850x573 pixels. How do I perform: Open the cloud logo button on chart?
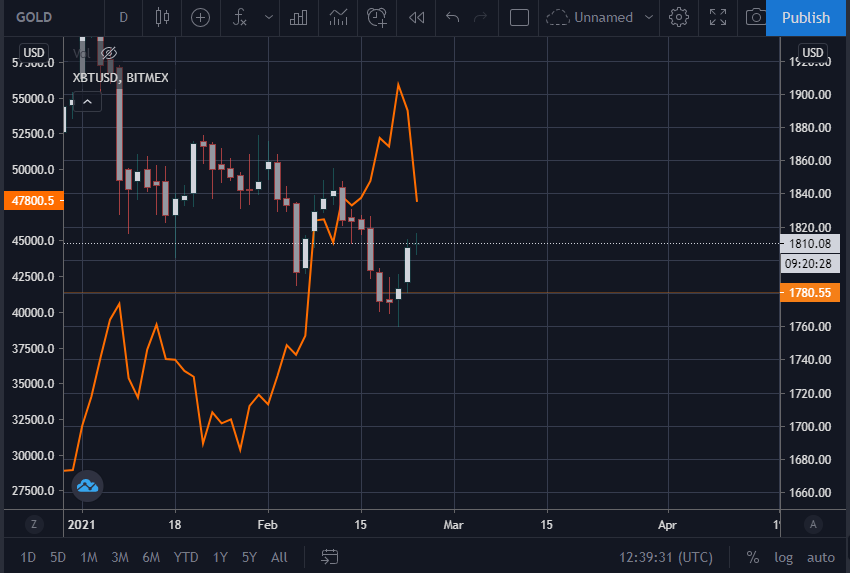(x=87, y=486)
